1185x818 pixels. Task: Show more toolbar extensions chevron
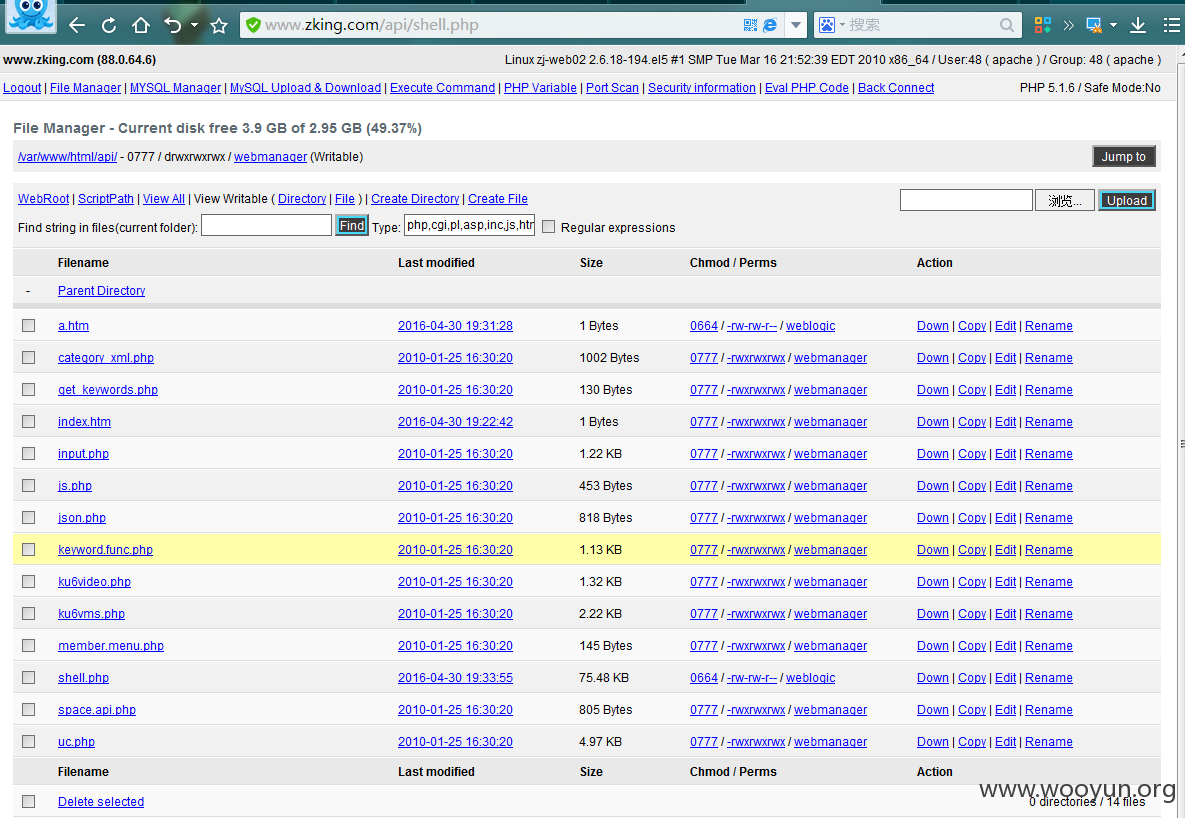pyautogui.click(x=1069, y=25)
